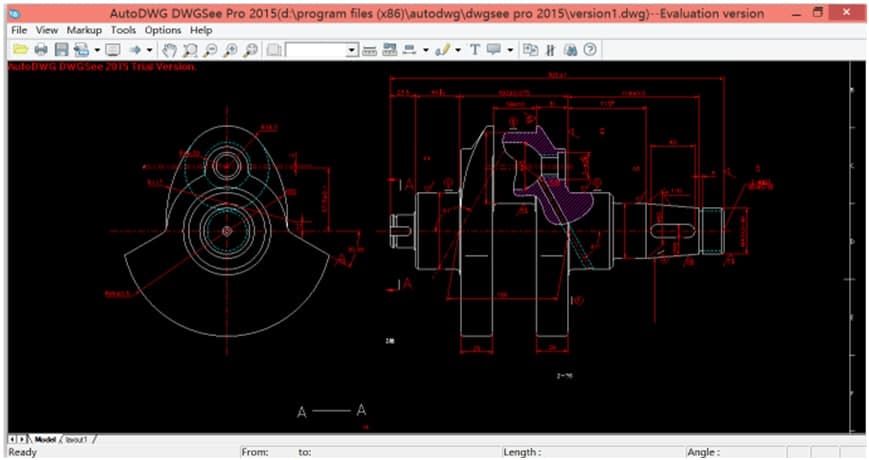The width and height of the screenshot is (869, 460).
Task: Expand the layer combo box dropdown
Action: (351, 49)
